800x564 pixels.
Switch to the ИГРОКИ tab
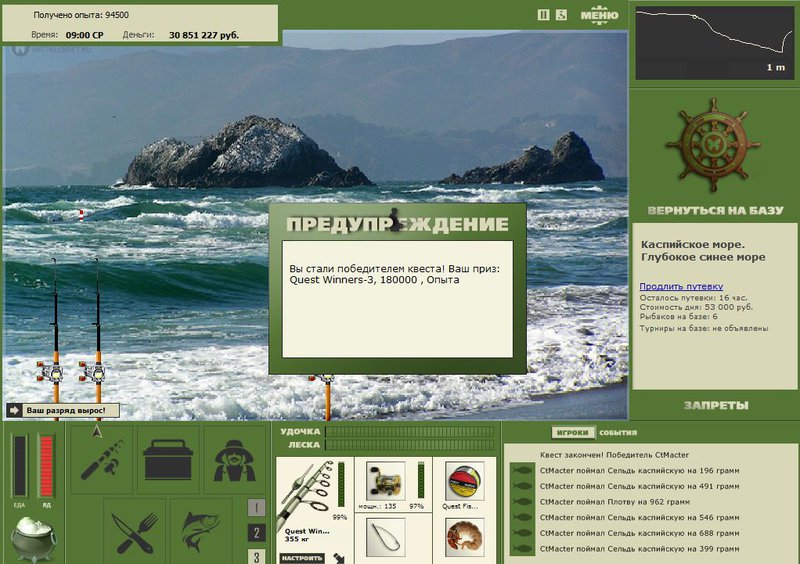tap(572, 432)
